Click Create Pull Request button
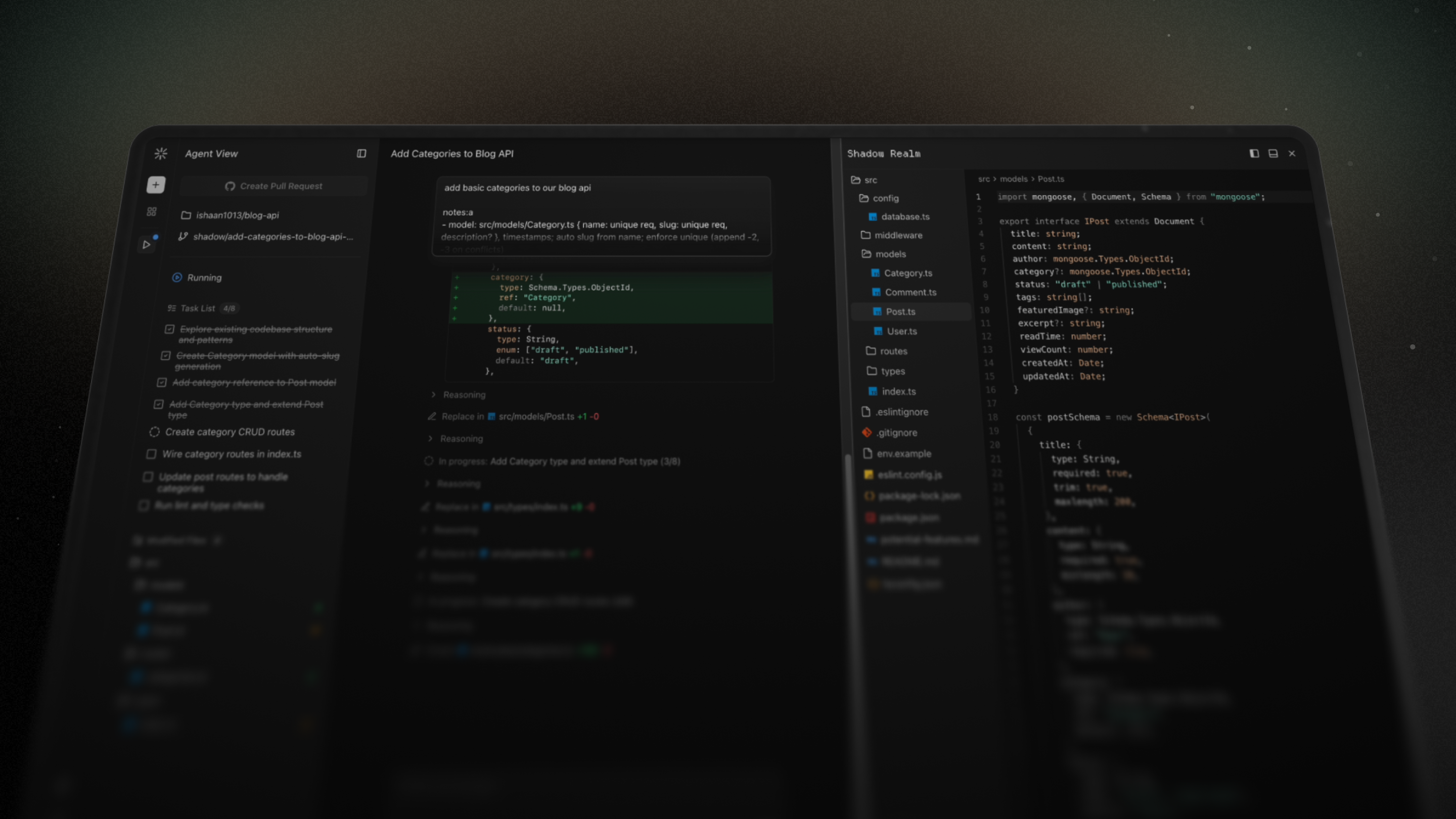Screen dimensions: 1456x819 tap(274, 186)
